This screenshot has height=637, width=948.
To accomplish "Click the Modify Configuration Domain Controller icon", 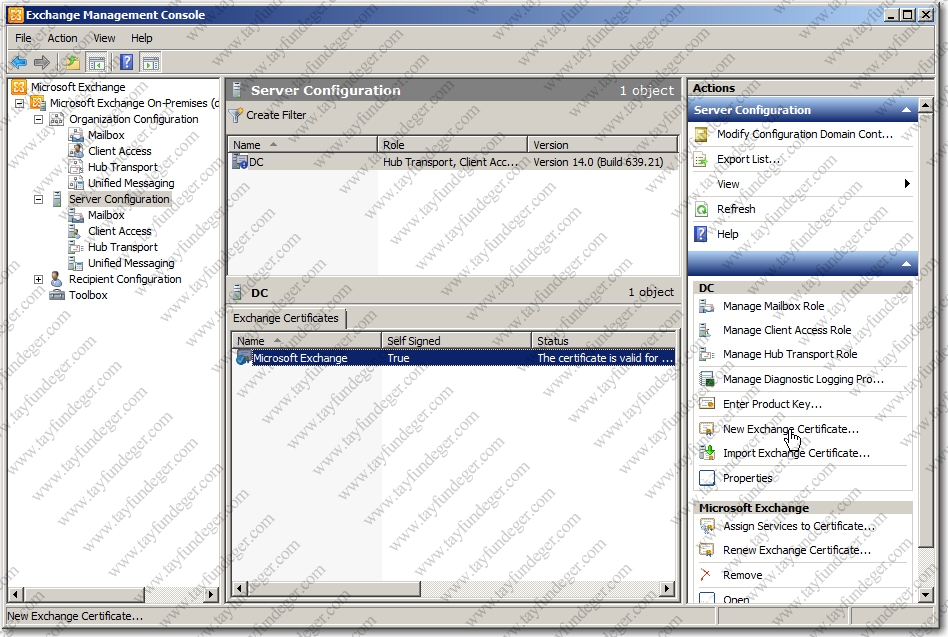I will click(x=701, y=134).
